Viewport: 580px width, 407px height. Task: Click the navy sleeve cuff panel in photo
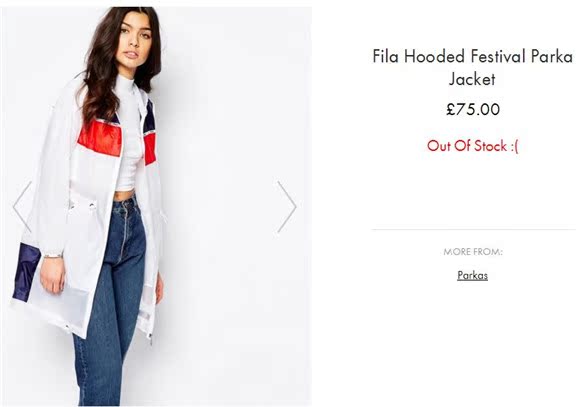pyautogui.click(x=25, y=272)
